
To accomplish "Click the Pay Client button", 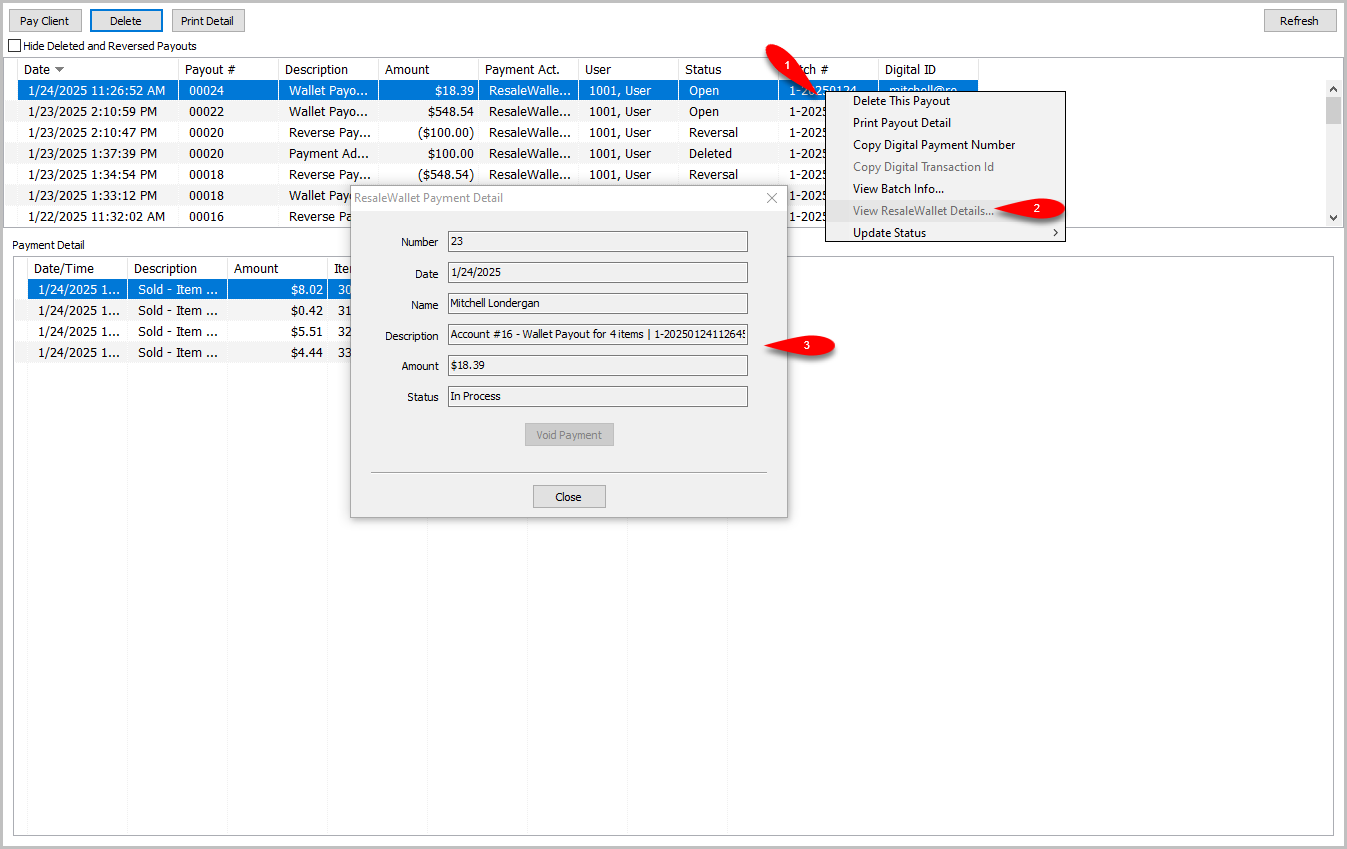I will click(x=45, y=21).
